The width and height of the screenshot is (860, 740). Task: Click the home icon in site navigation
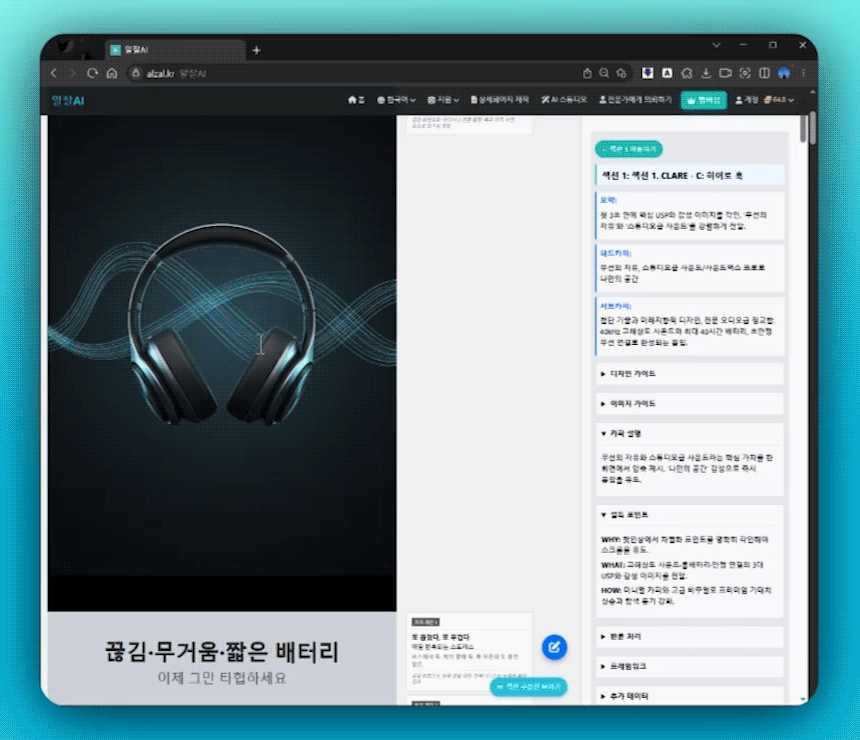tap(352, 100)
